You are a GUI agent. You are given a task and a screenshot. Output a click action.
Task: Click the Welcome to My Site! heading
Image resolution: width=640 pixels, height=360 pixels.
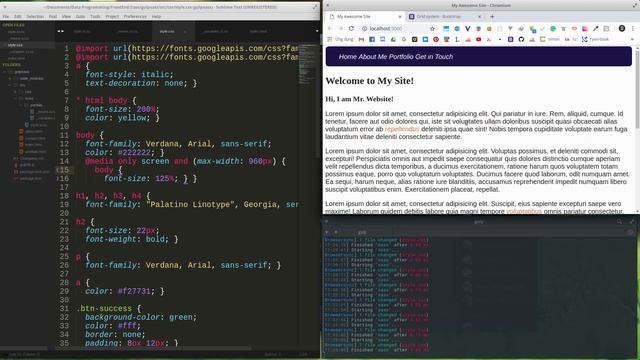pos(369,81)
